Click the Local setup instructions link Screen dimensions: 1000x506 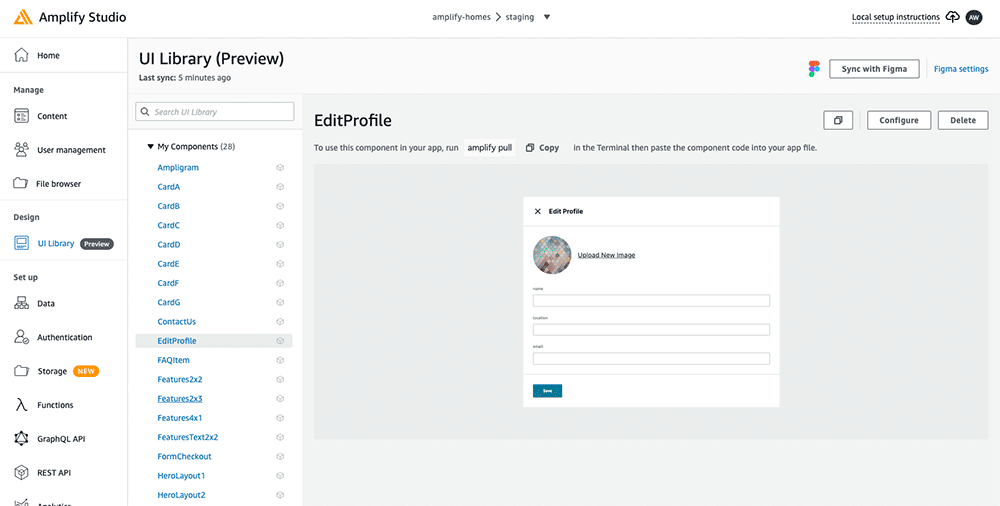[x=895, y=17]
